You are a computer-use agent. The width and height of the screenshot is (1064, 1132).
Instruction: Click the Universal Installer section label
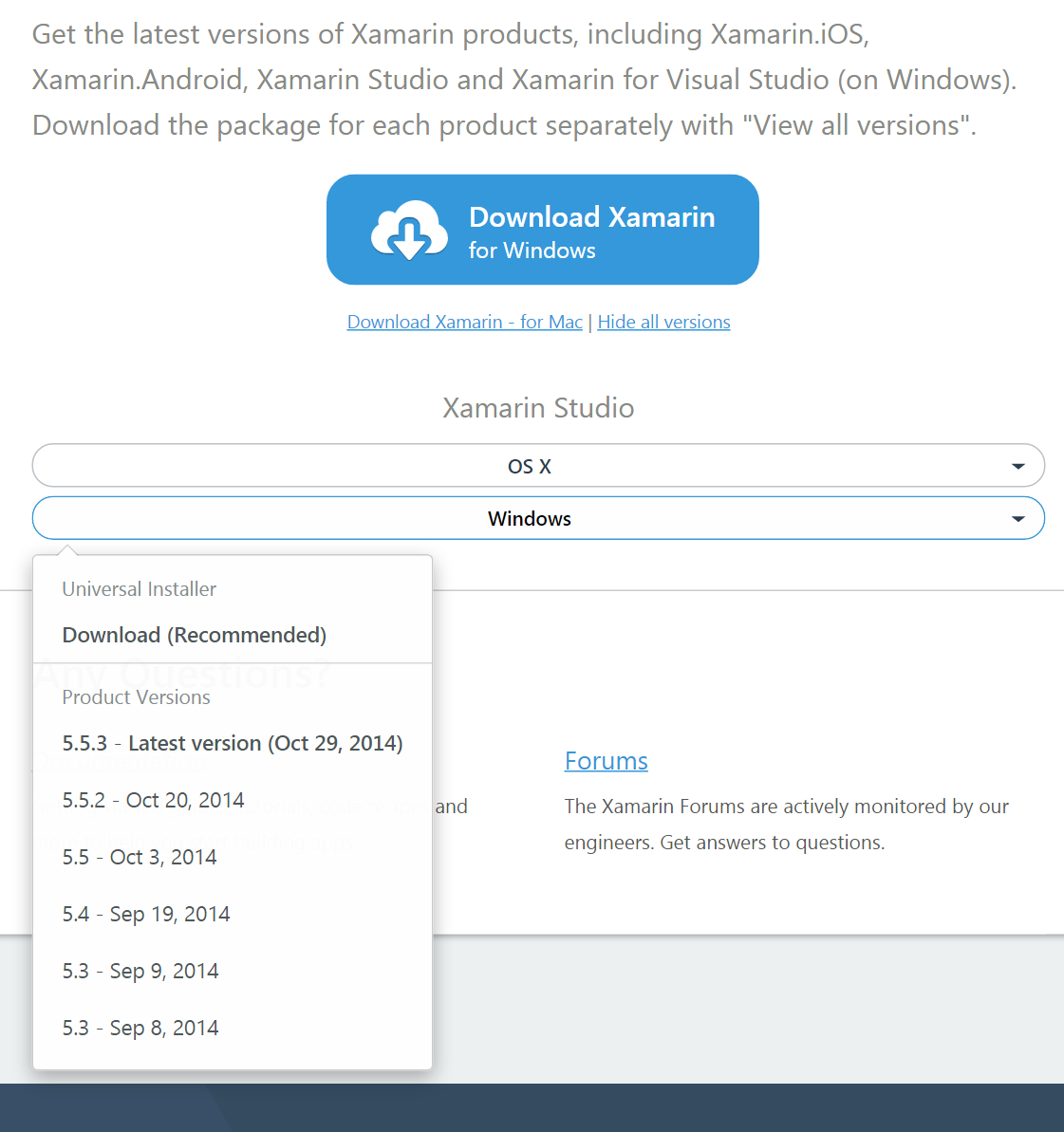140,589
